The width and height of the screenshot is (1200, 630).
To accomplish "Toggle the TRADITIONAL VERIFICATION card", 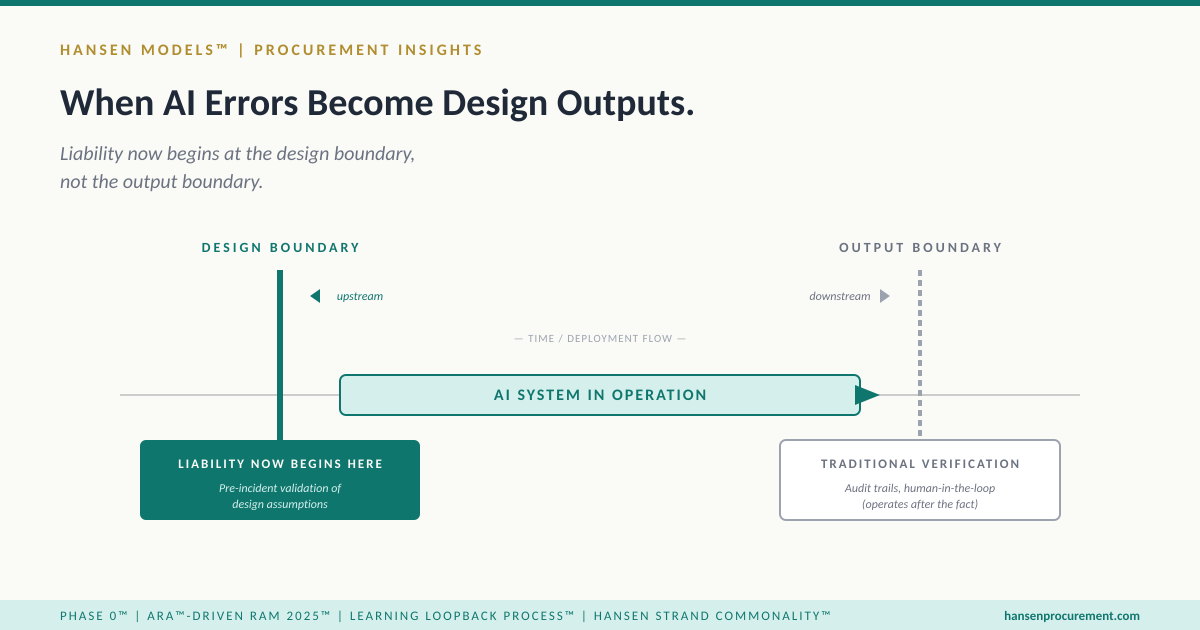I will tap(920, 480).
